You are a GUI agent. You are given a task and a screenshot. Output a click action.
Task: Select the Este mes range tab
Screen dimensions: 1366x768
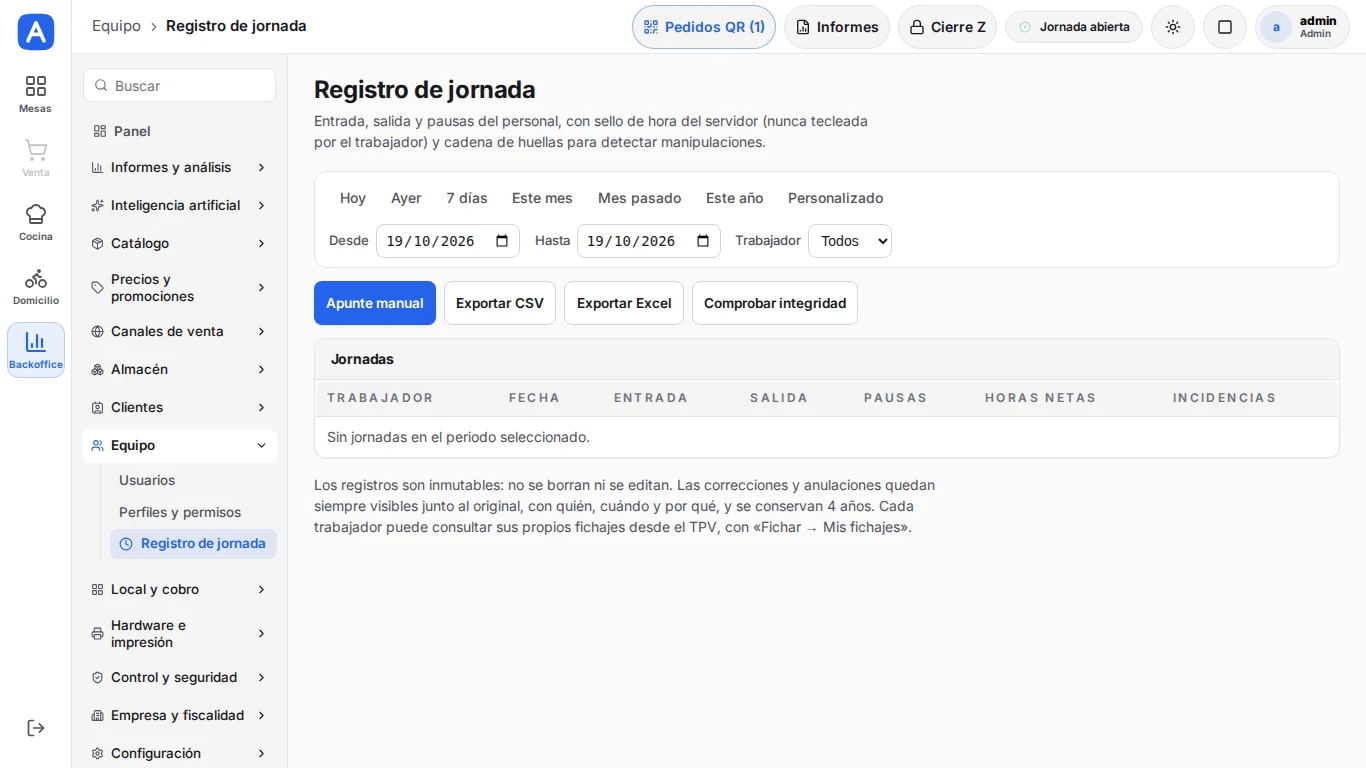(x=542, y=198)
